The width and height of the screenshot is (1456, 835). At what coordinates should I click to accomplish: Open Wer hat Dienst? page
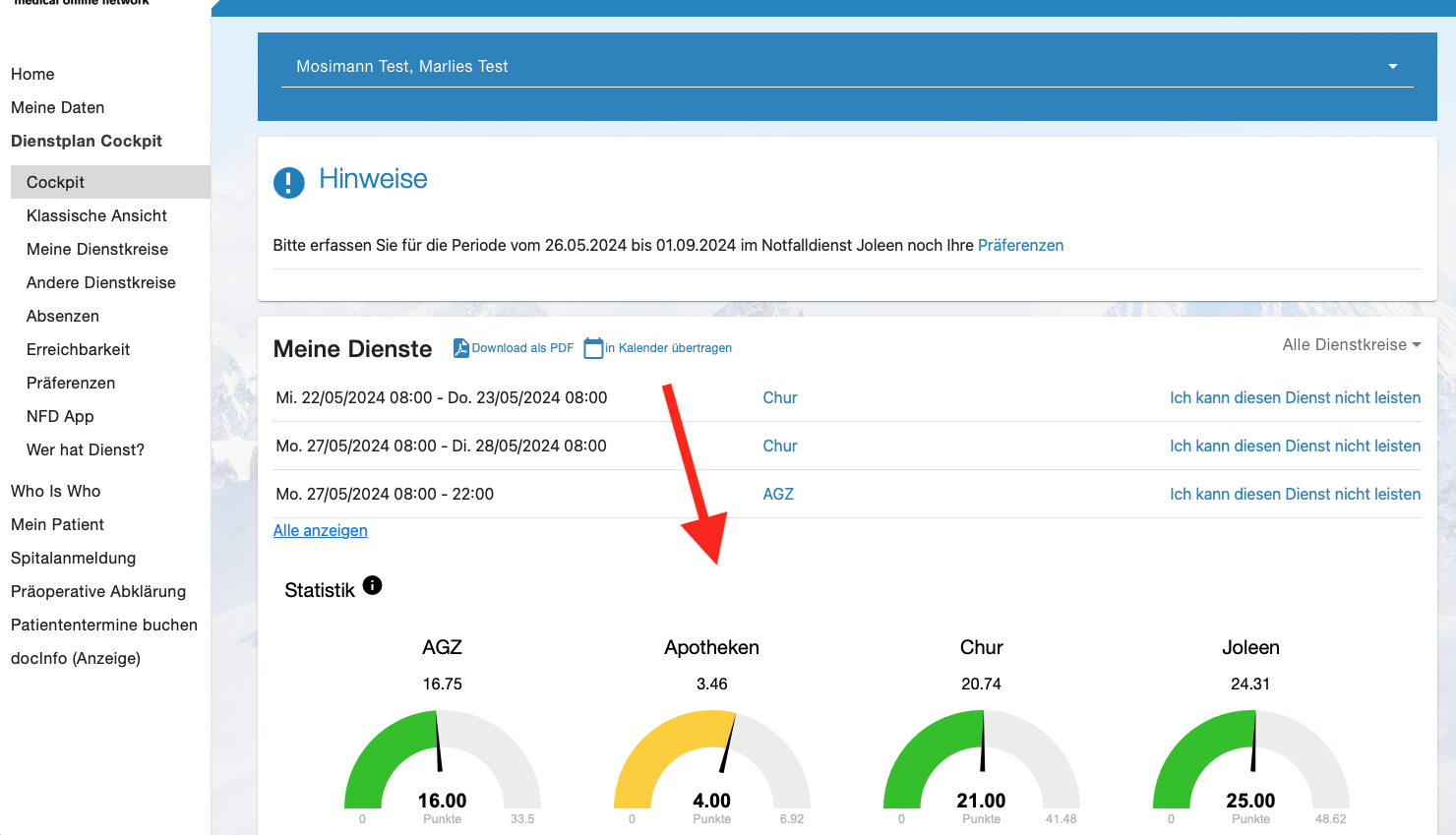[x=86, y=449]
